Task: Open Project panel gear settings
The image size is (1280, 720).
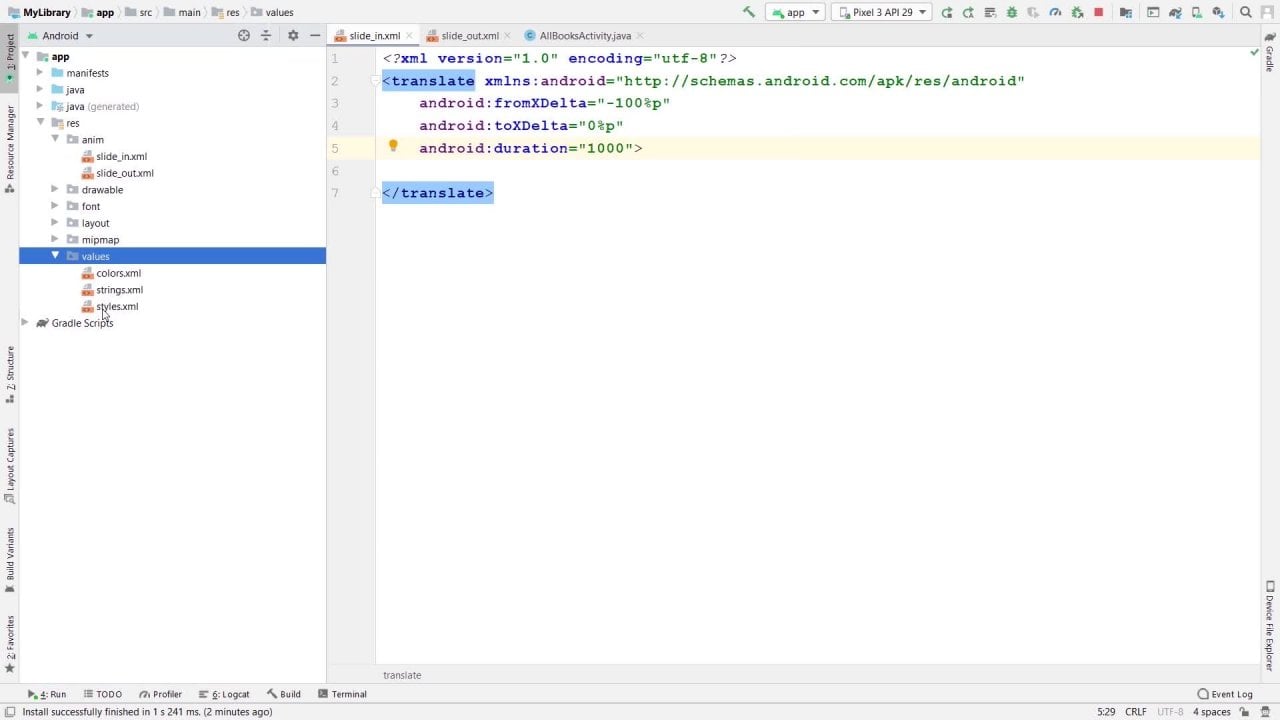Action: click(293, 35)
